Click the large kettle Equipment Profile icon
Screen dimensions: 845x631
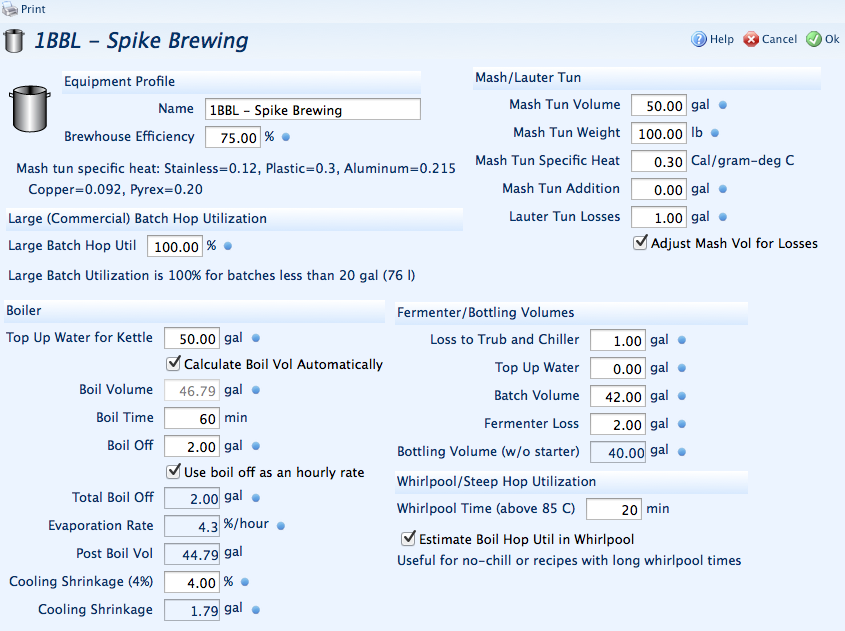(30, 109)
